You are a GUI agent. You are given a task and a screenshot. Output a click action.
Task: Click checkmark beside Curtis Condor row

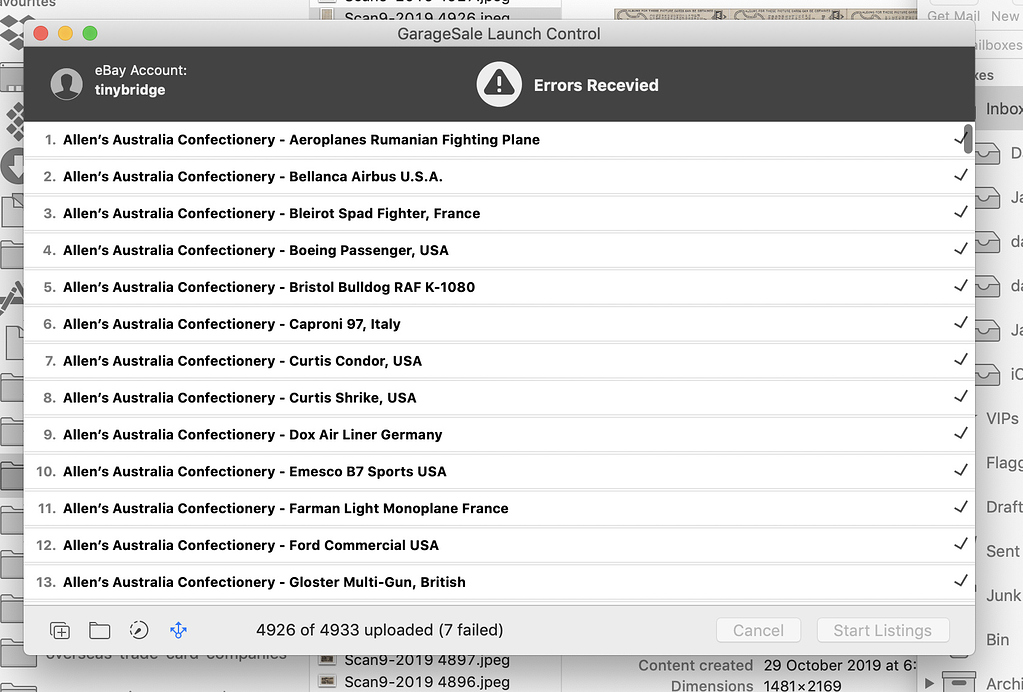pos(960,359)
